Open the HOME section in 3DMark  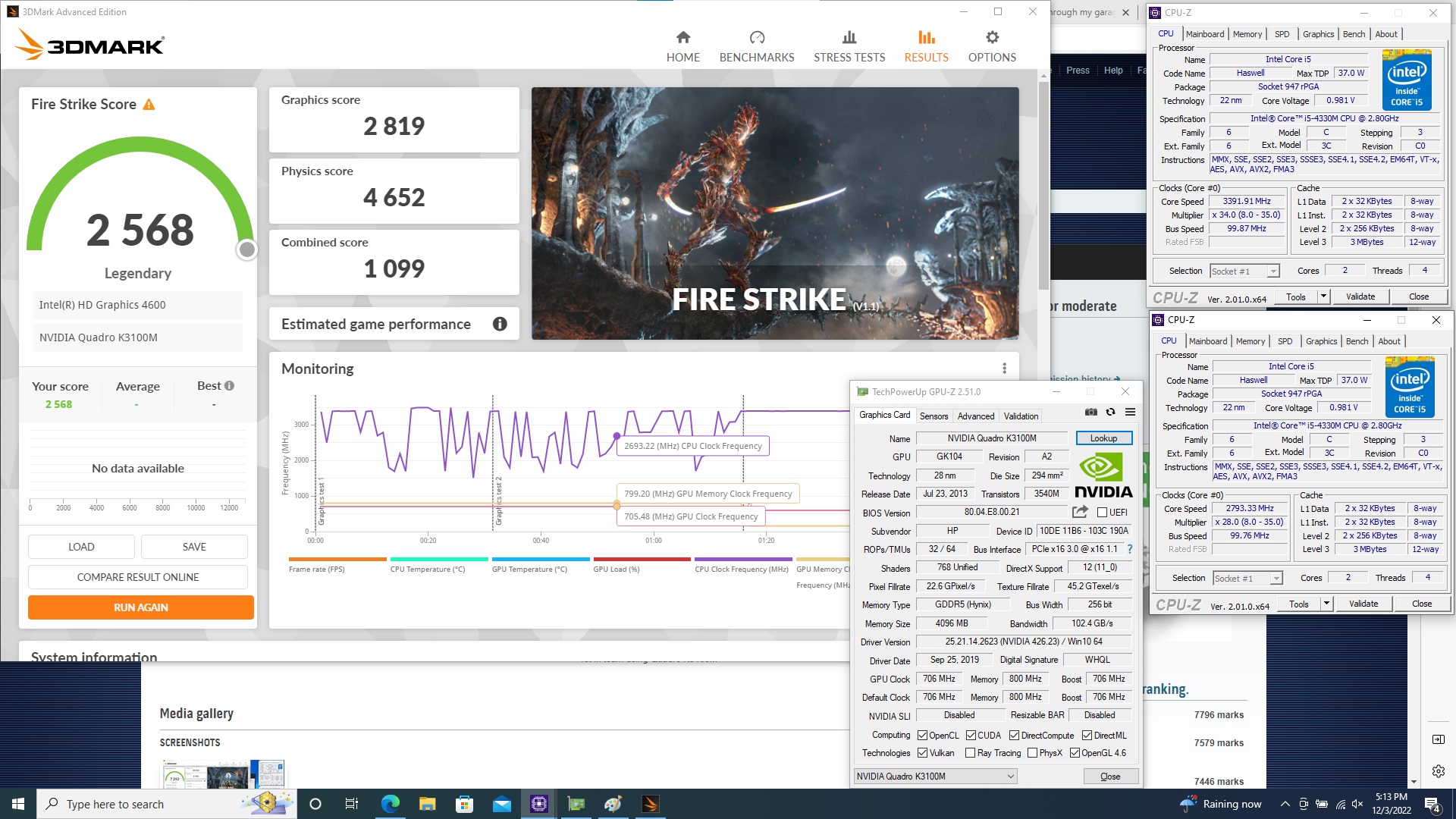(x=682, y=46)
